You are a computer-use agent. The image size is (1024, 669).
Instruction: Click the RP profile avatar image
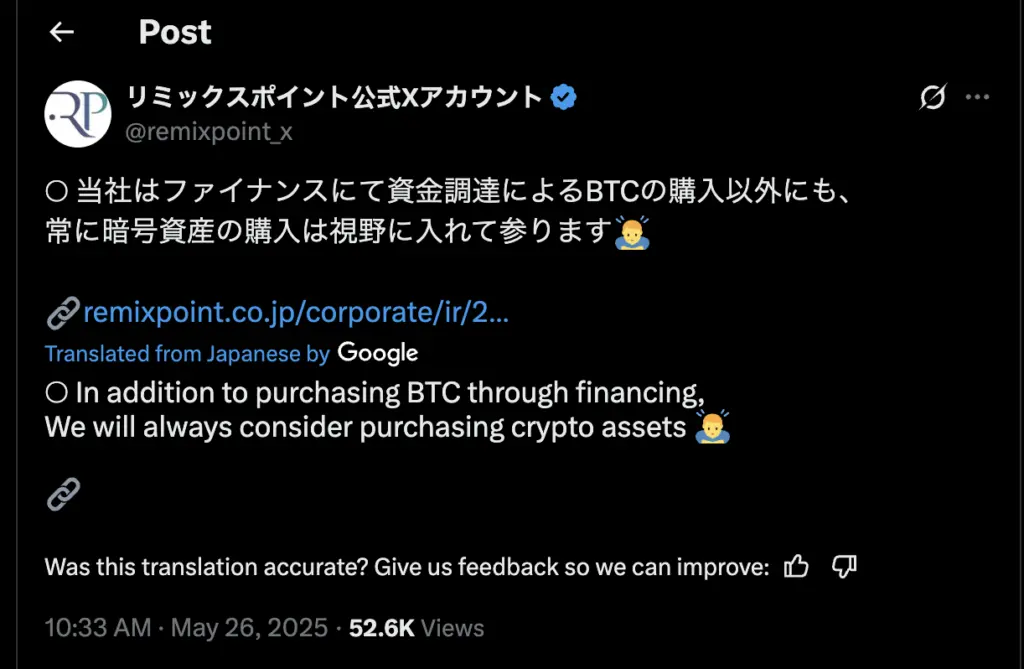pos(78,113)
